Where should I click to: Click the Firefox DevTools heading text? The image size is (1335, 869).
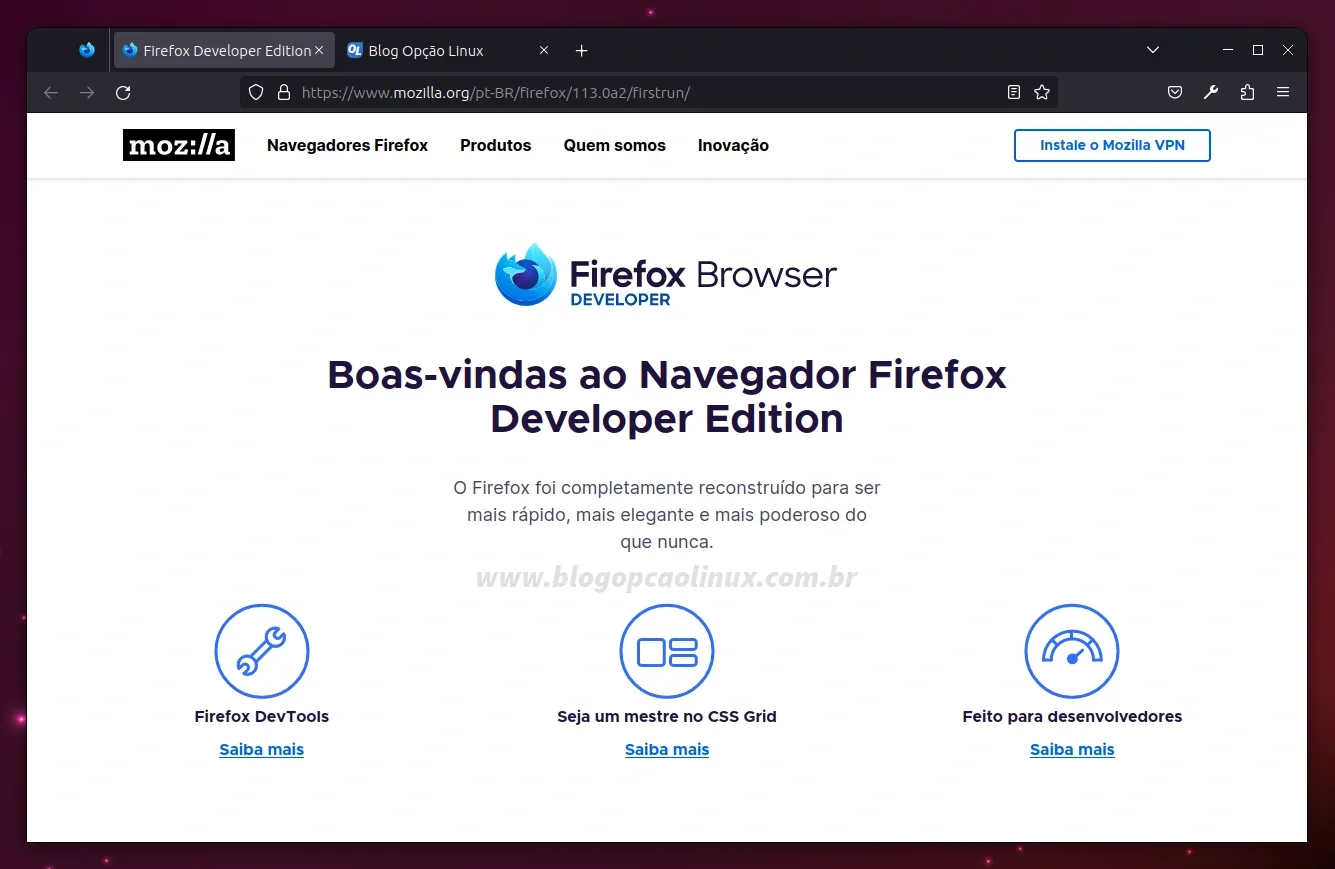pos(262,716)
